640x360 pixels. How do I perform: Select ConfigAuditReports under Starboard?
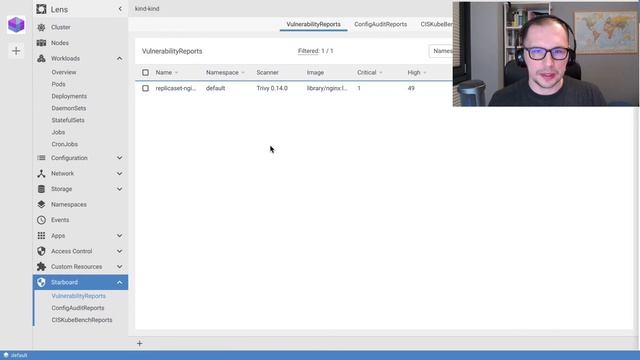pos(78,308)
